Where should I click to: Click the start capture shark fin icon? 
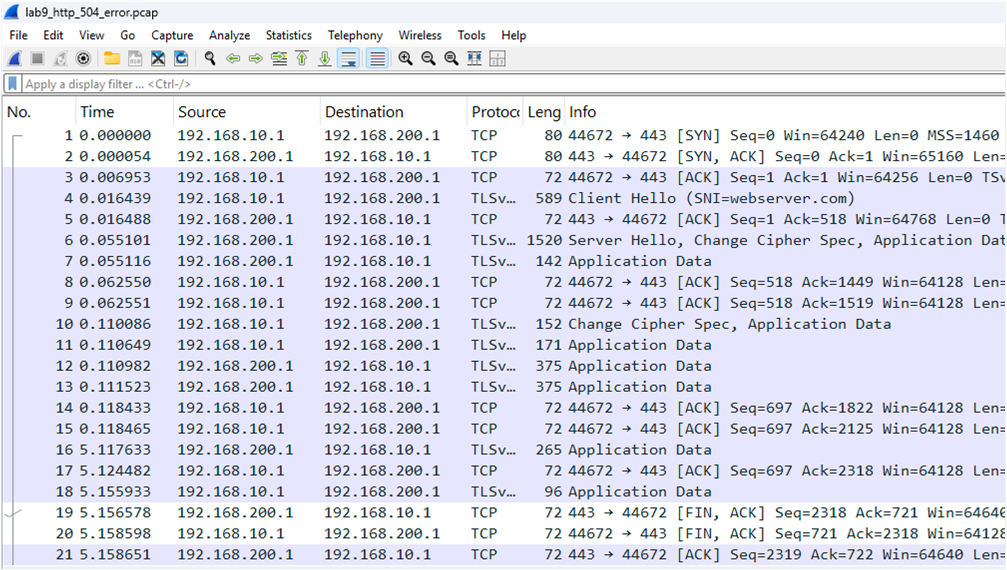coord(15,59)
